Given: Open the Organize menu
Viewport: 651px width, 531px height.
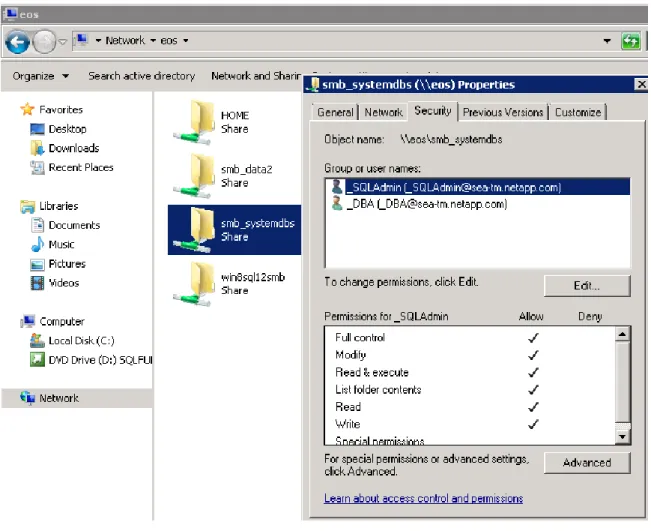Looking at the screenshot, I should click(40, 76).
